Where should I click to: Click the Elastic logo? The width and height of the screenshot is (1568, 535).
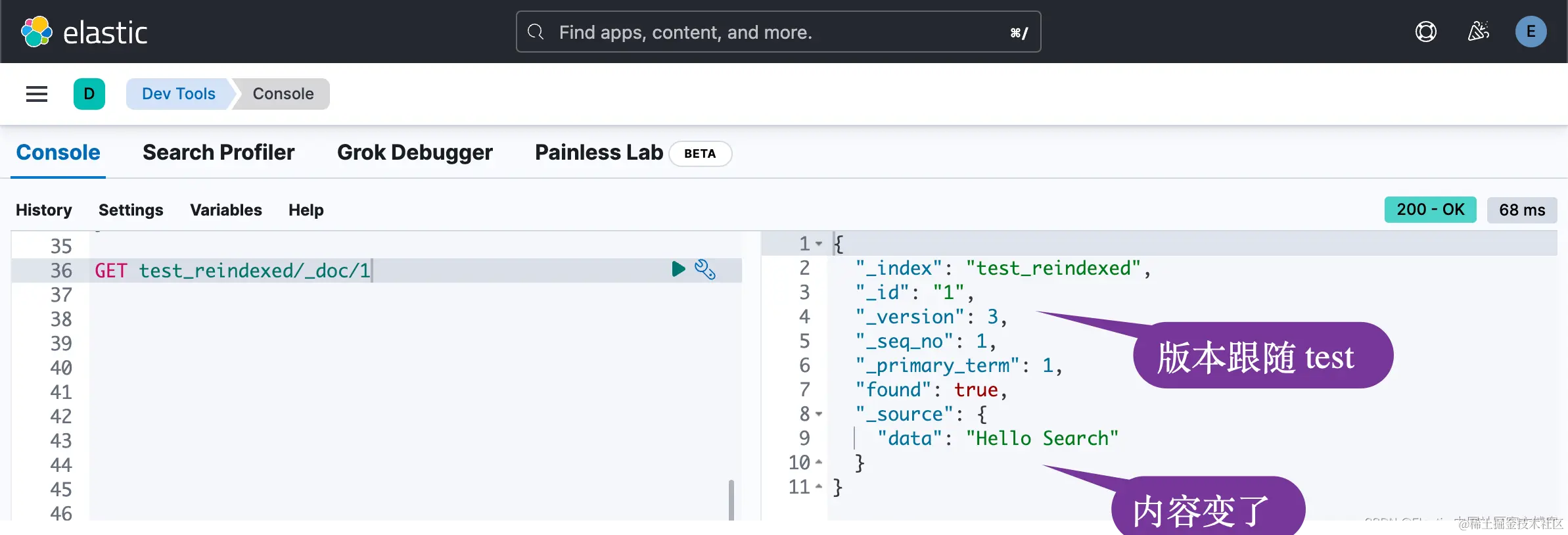(84, 32)
